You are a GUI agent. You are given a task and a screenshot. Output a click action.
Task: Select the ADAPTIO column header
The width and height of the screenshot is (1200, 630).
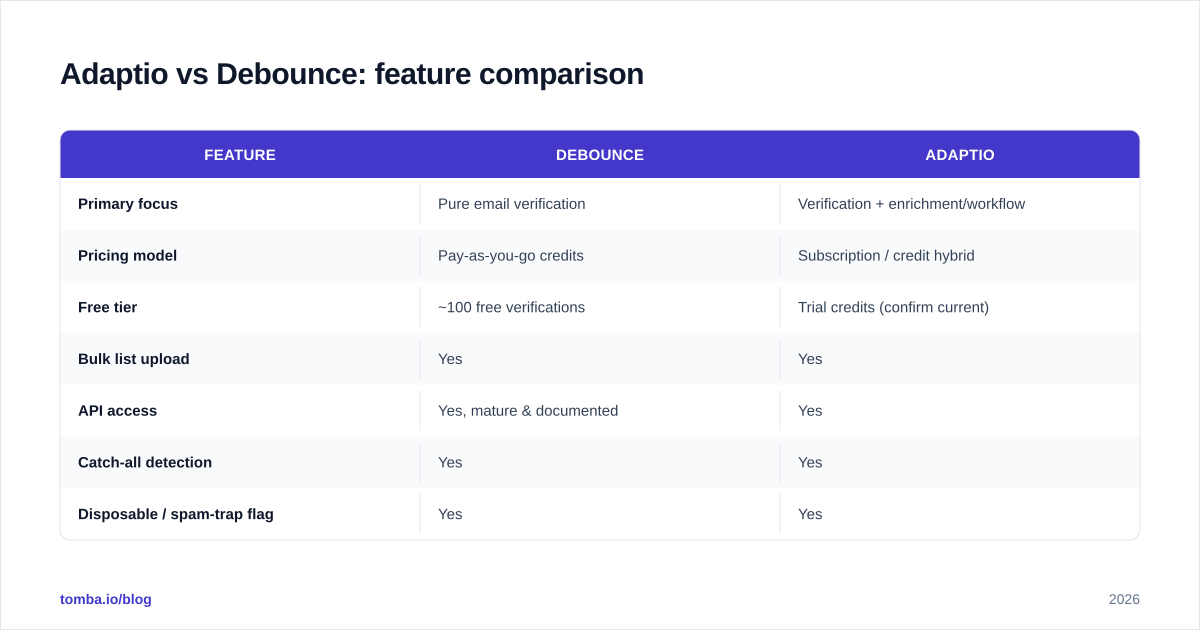(960, 155)
